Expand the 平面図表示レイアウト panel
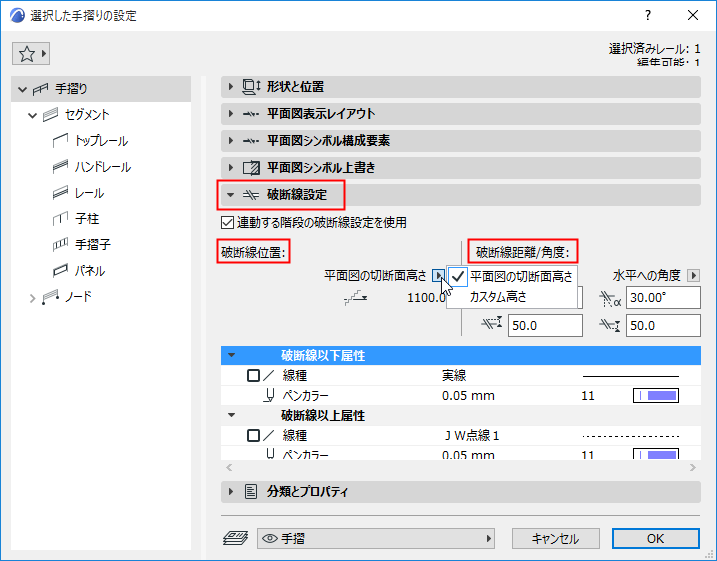The width and height of the screenshot is (717, 561). point(231,113)
